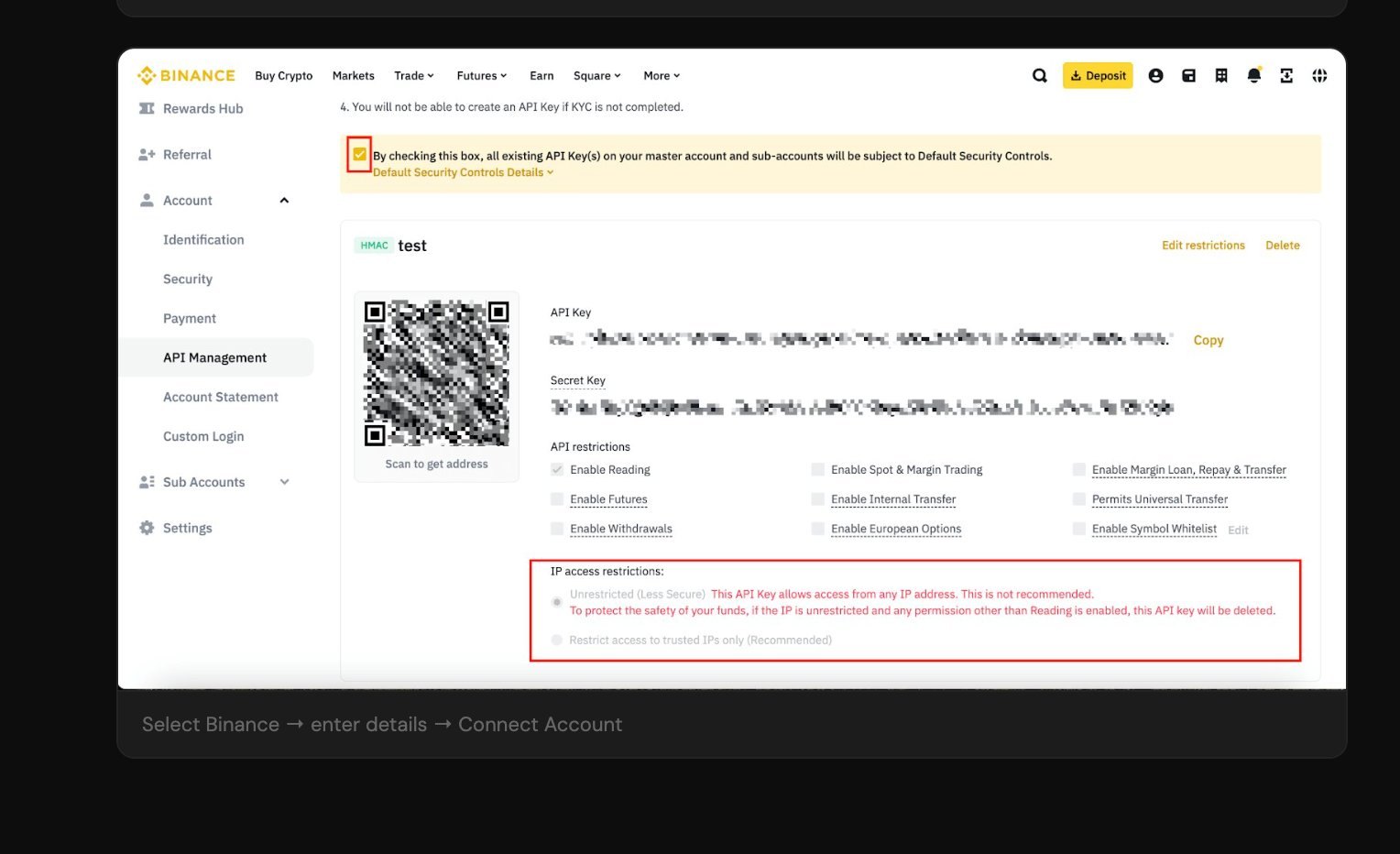Screen dimensions: 1400x854
Task: Go to Account Statement in sidebar
Action: click(221, 397)
